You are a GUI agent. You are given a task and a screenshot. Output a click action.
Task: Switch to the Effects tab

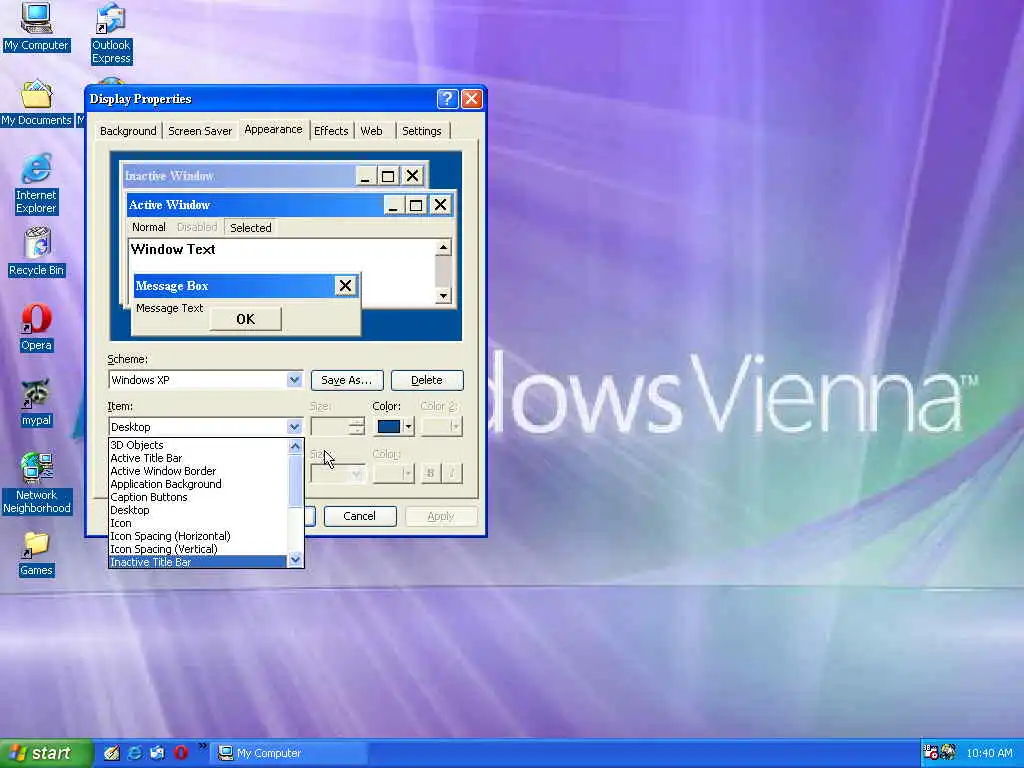tap(331, 131)
